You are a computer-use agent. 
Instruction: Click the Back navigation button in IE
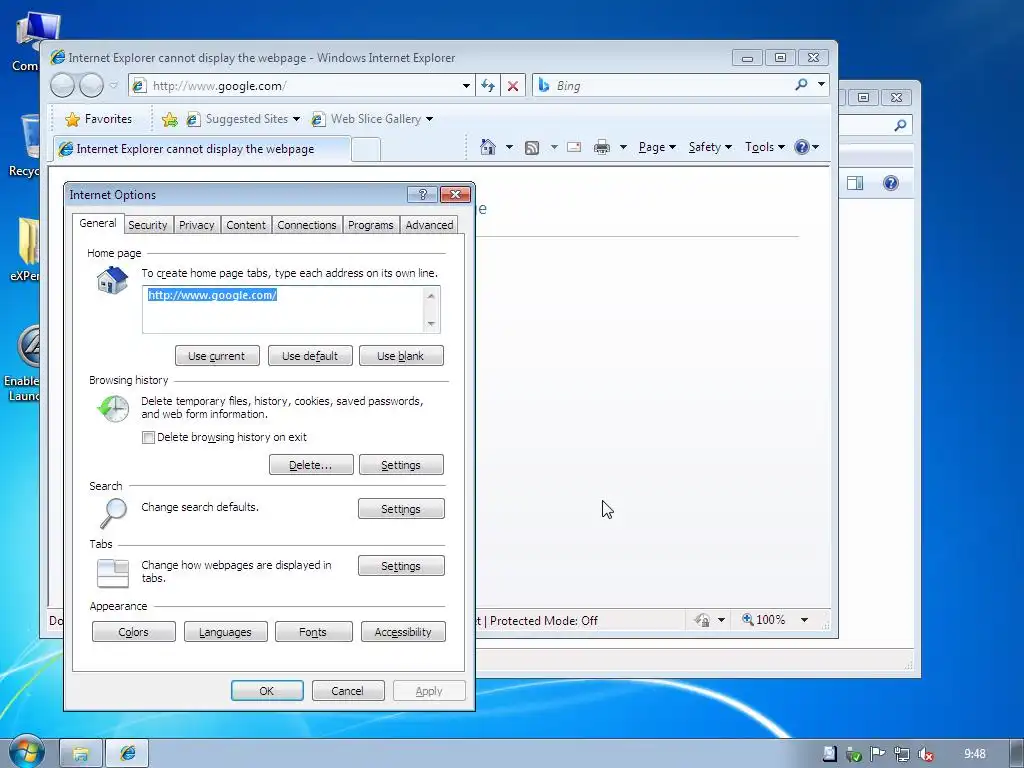[x=63, y=86]
